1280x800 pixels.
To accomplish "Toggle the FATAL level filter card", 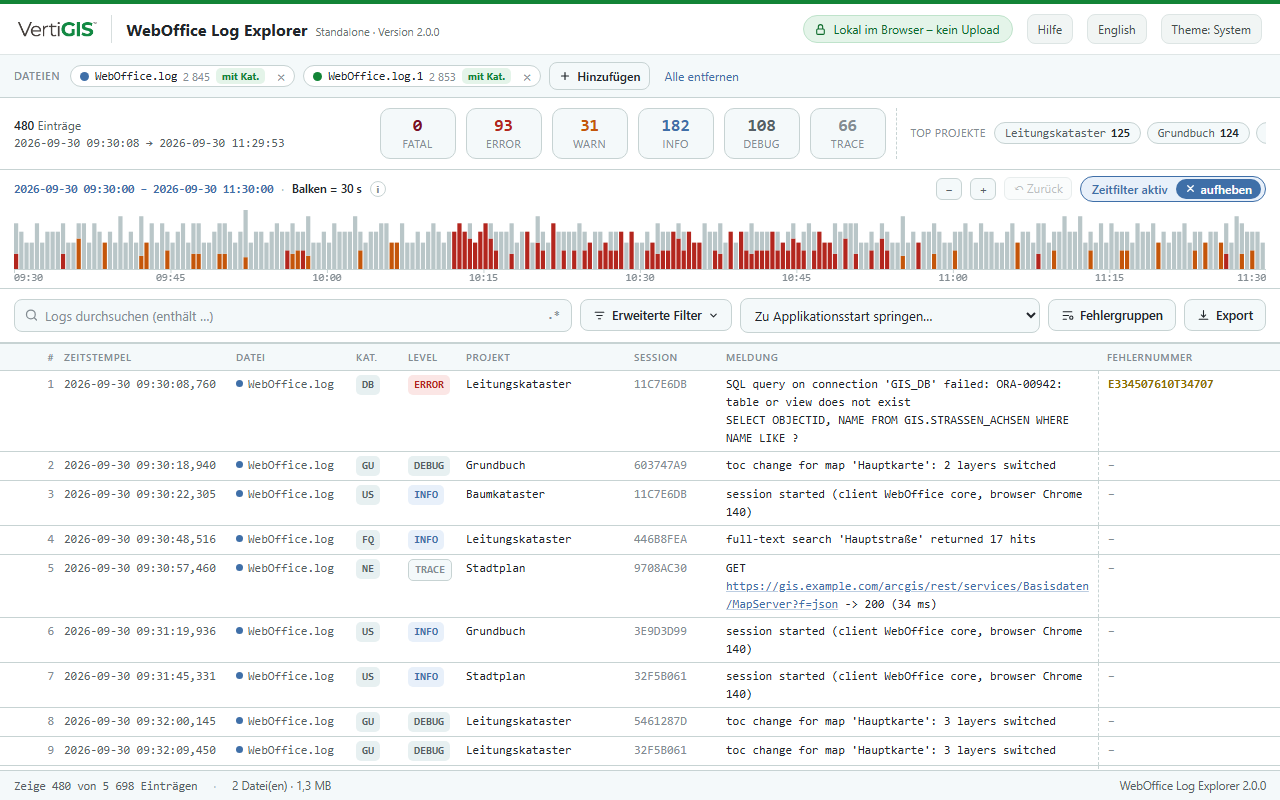I will [x=418, y=134].
